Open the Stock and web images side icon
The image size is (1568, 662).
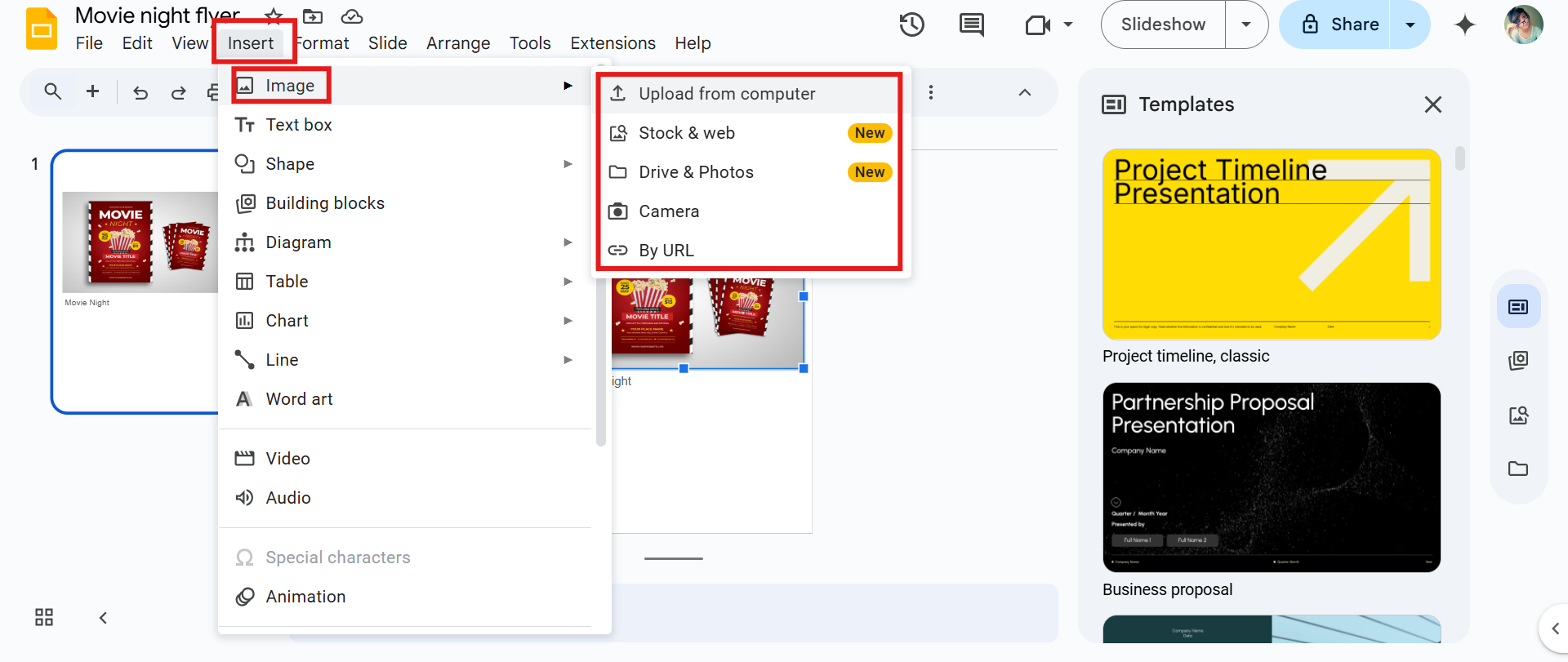(1518, 415)
